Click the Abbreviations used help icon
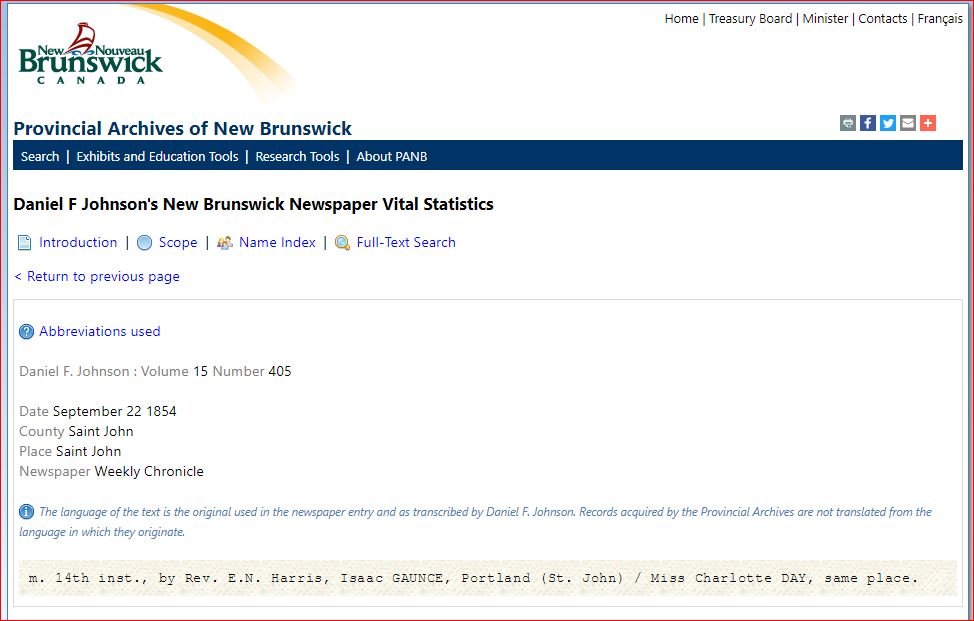This screenshot has height=621, width=974. click(x=27, y=332)
